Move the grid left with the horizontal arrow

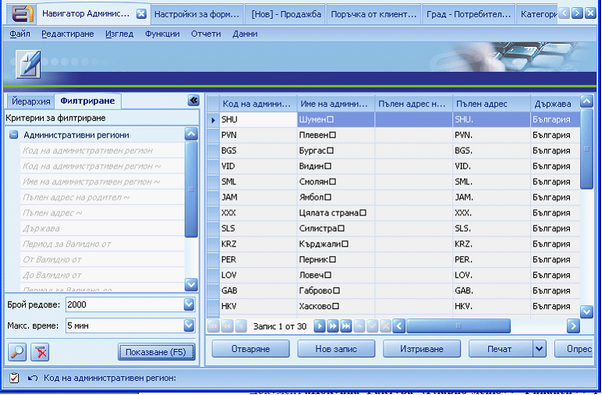(x=399, y=326)
